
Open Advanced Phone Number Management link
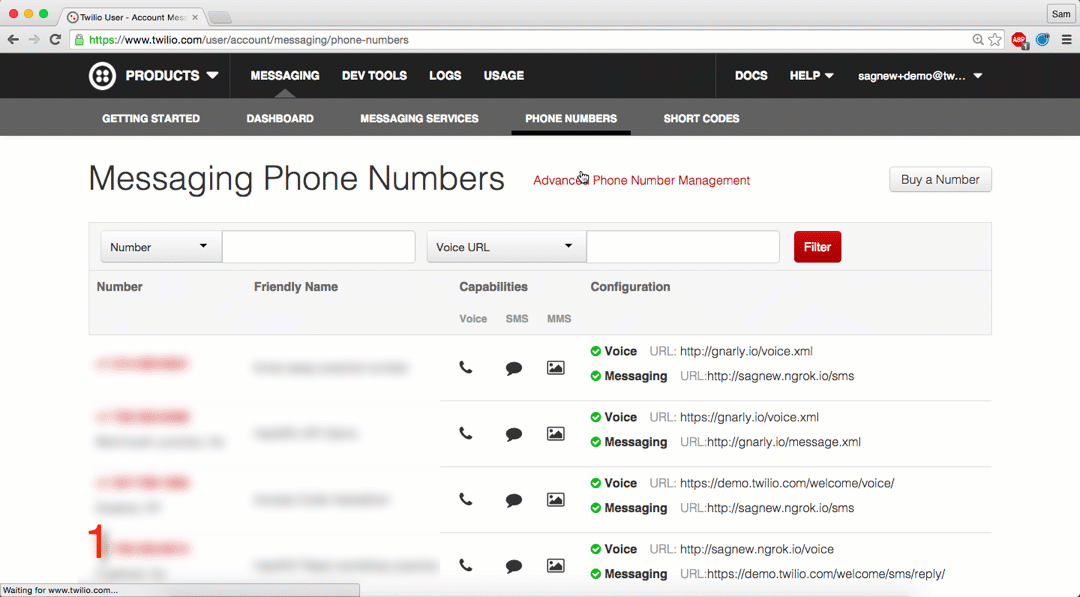641,180
